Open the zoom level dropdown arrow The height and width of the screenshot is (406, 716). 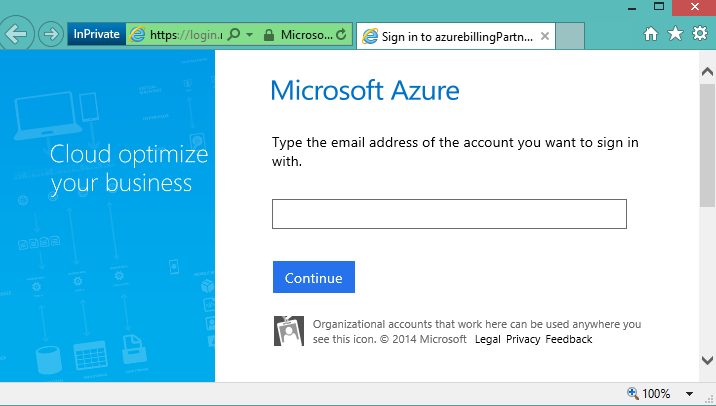click(687, 394)
